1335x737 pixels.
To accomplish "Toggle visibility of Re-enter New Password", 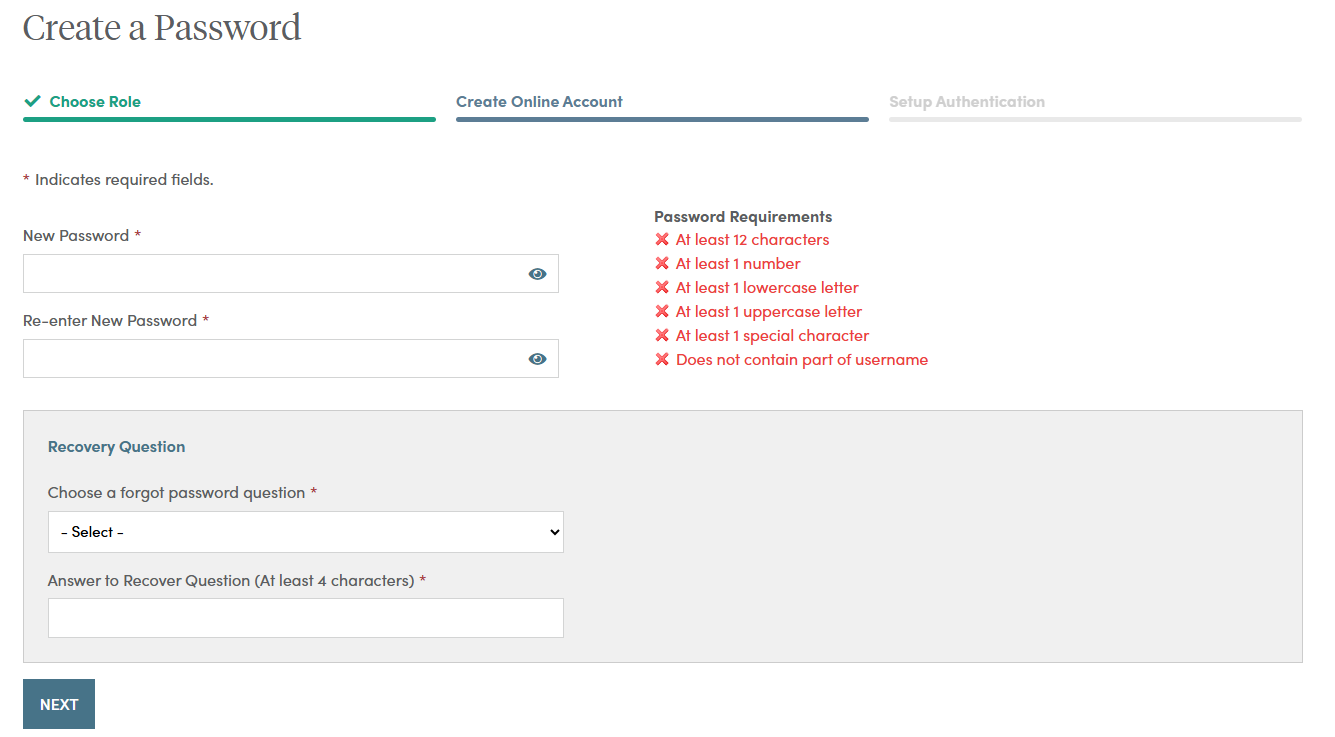I will point(537,359).
